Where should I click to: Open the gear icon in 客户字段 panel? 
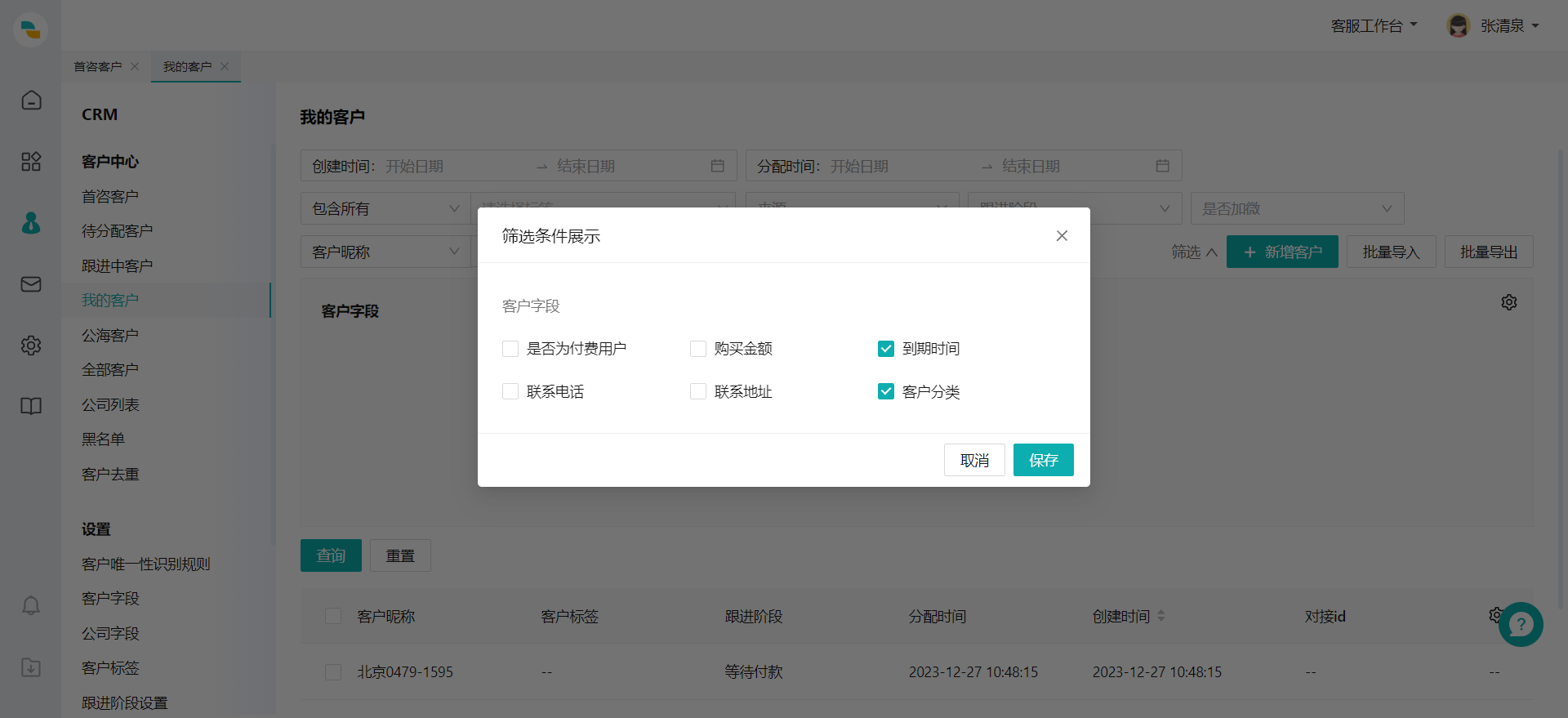(x=1508, y=302)
